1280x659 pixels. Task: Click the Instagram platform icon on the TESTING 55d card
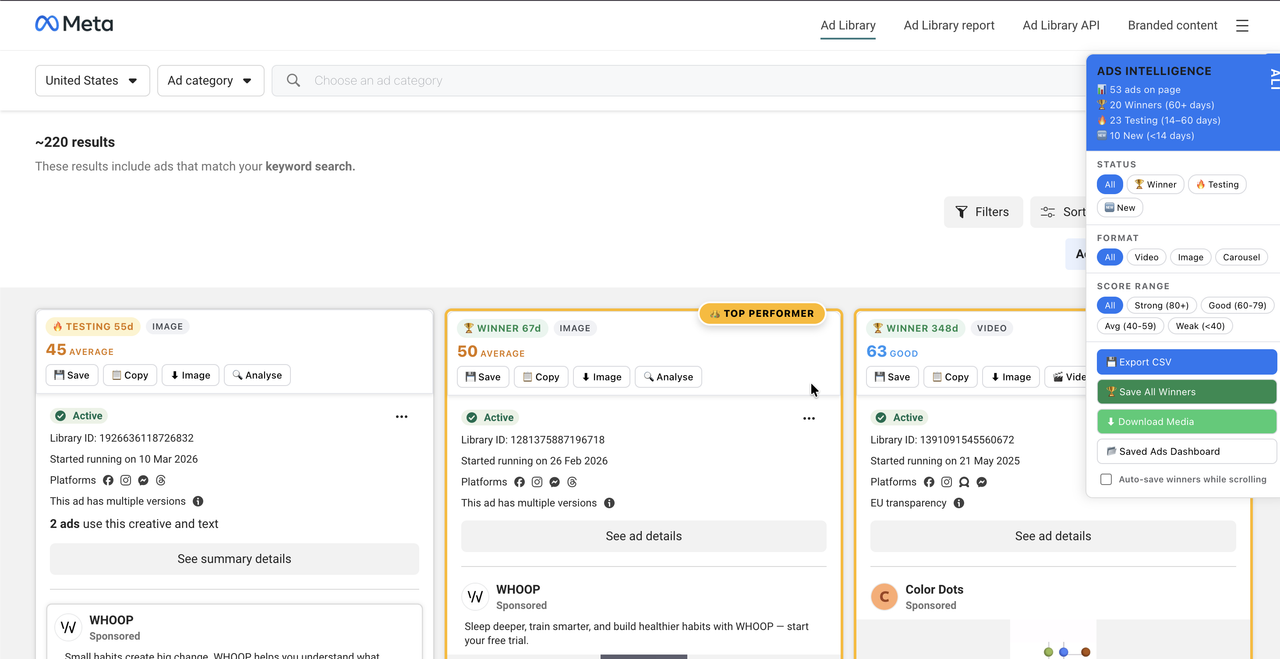click(x=126, y=480)
